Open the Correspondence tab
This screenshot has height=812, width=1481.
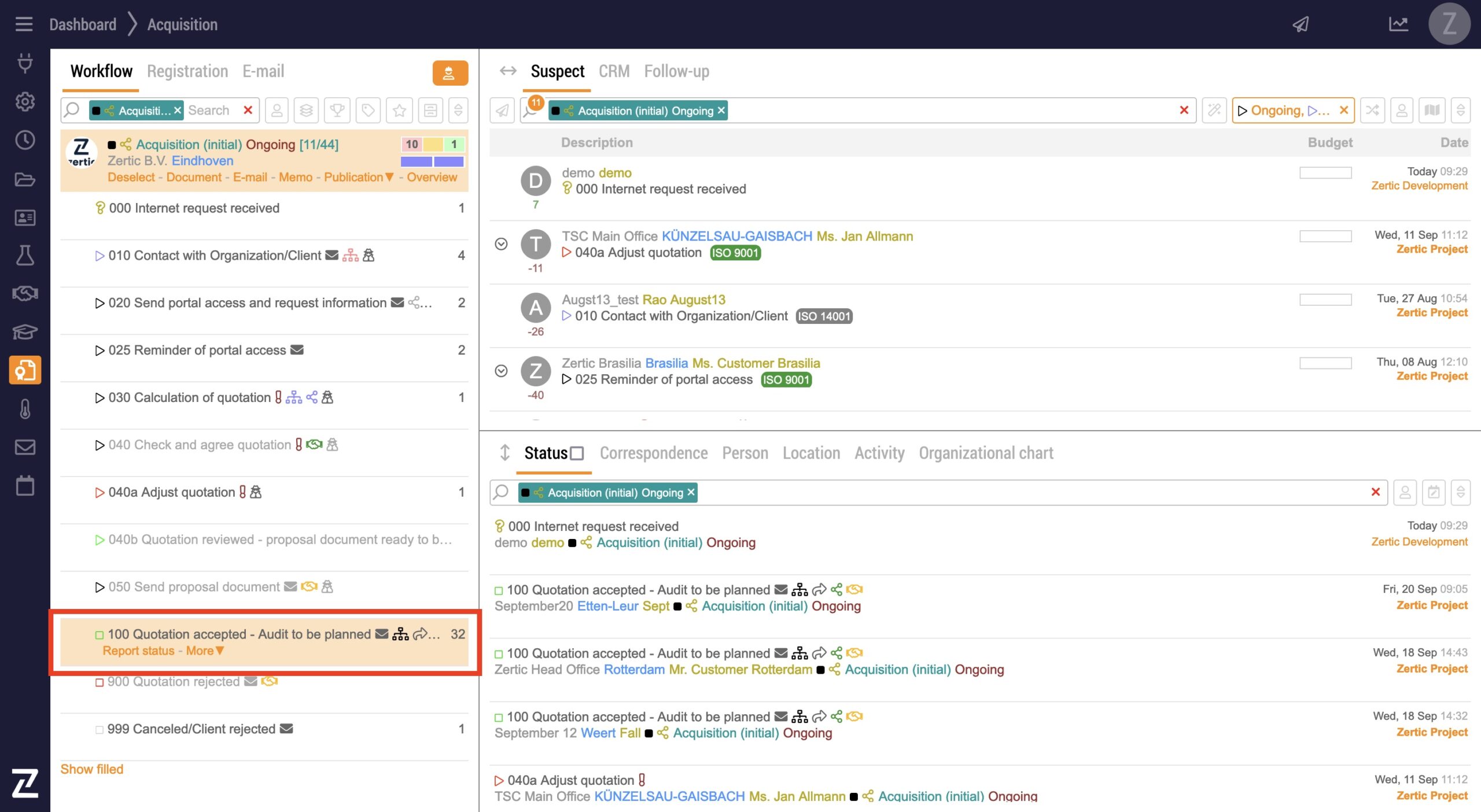coord(653,453)
